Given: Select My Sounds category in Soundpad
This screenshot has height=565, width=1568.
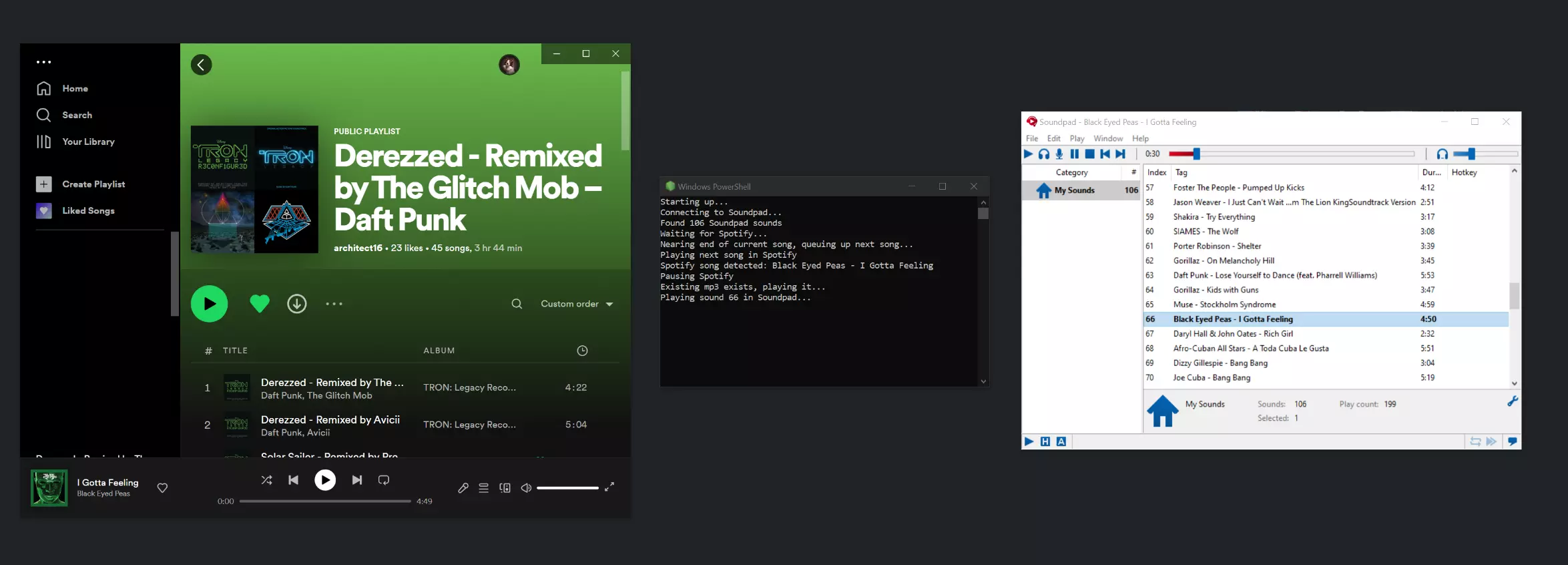Looking at the screenshot, I should click(x=1081, y=190).
